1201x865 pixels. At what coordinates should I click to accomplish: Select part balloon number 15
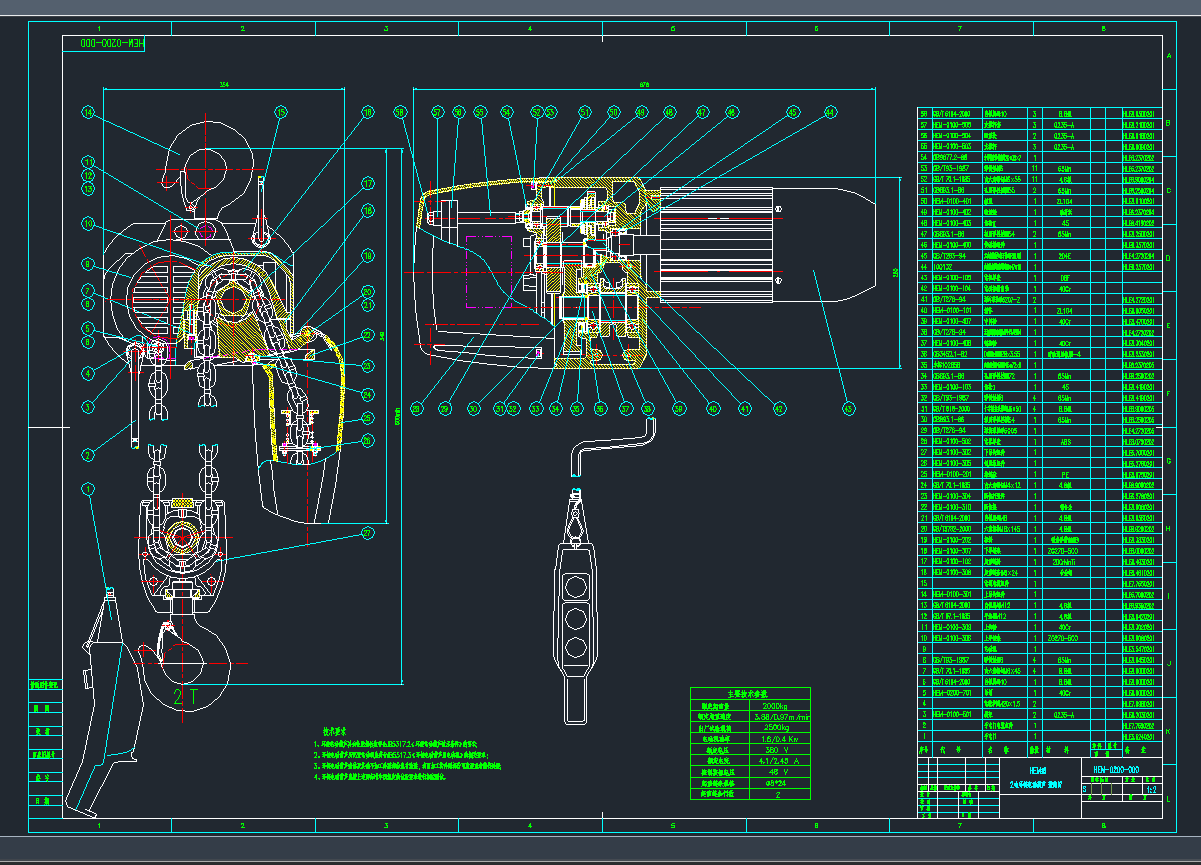[281, 113]
